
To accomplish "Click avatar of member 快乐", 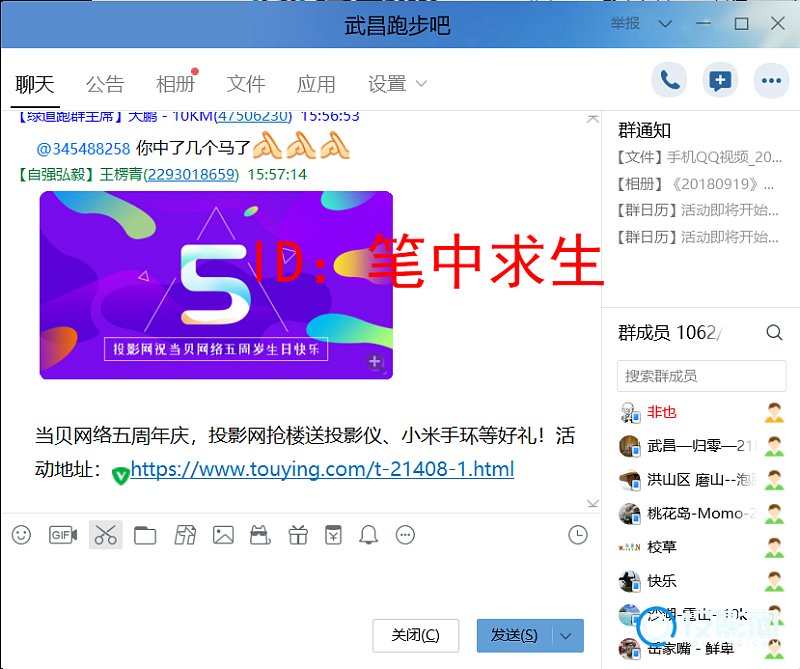I will (629, 581).
